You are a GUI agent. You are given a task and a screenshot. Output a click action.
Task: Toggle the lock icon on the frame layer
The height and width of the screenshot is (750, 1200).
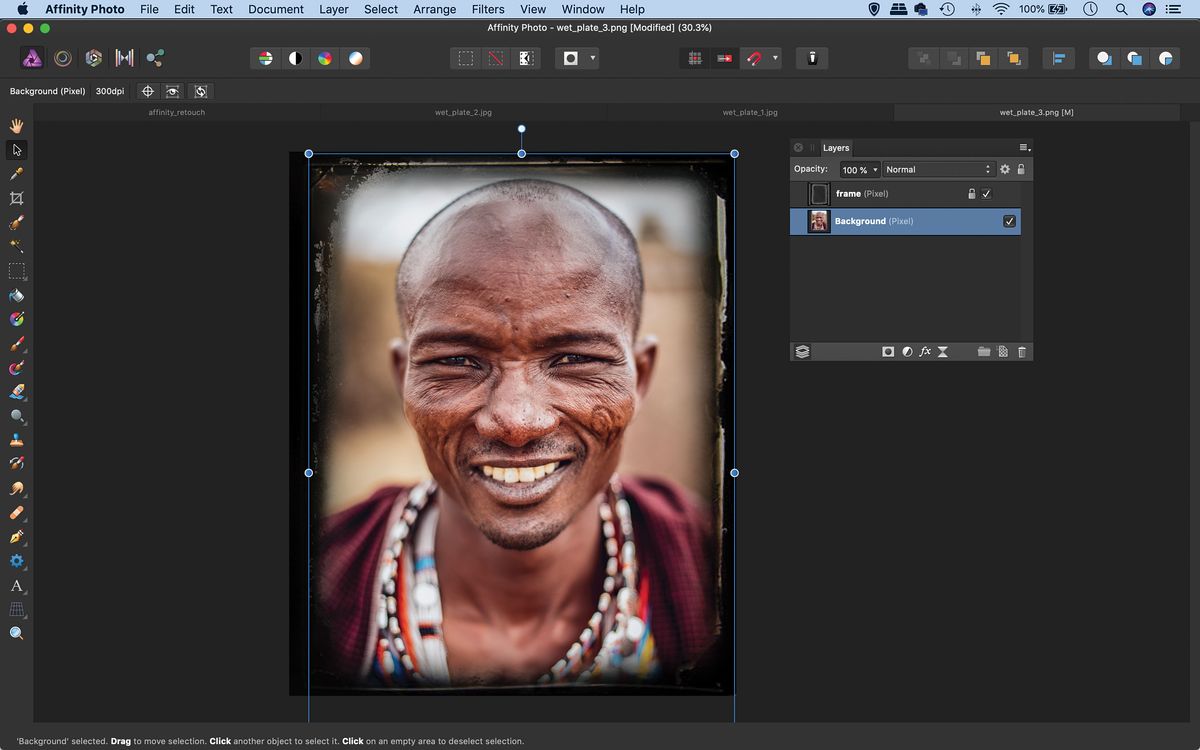[x=970, y=193]
